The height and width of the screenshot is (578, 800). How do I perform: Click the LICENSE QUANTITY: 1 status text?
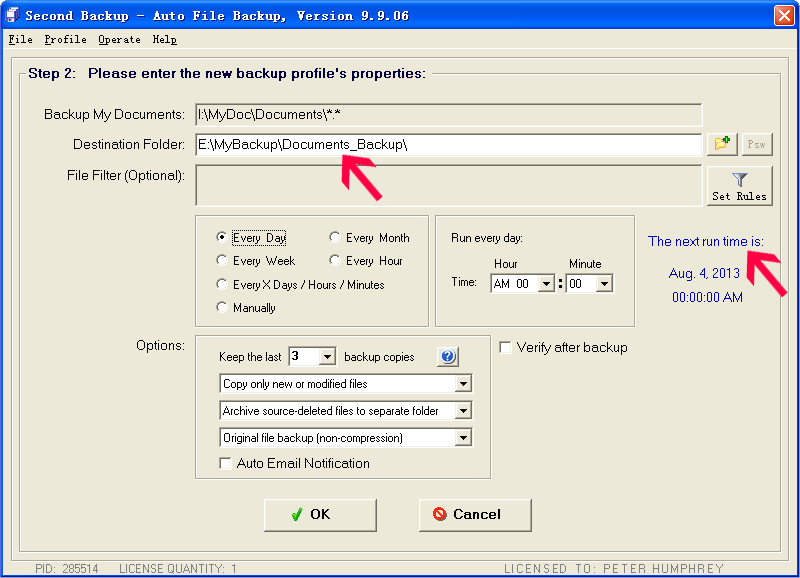[x=178, y=568]
